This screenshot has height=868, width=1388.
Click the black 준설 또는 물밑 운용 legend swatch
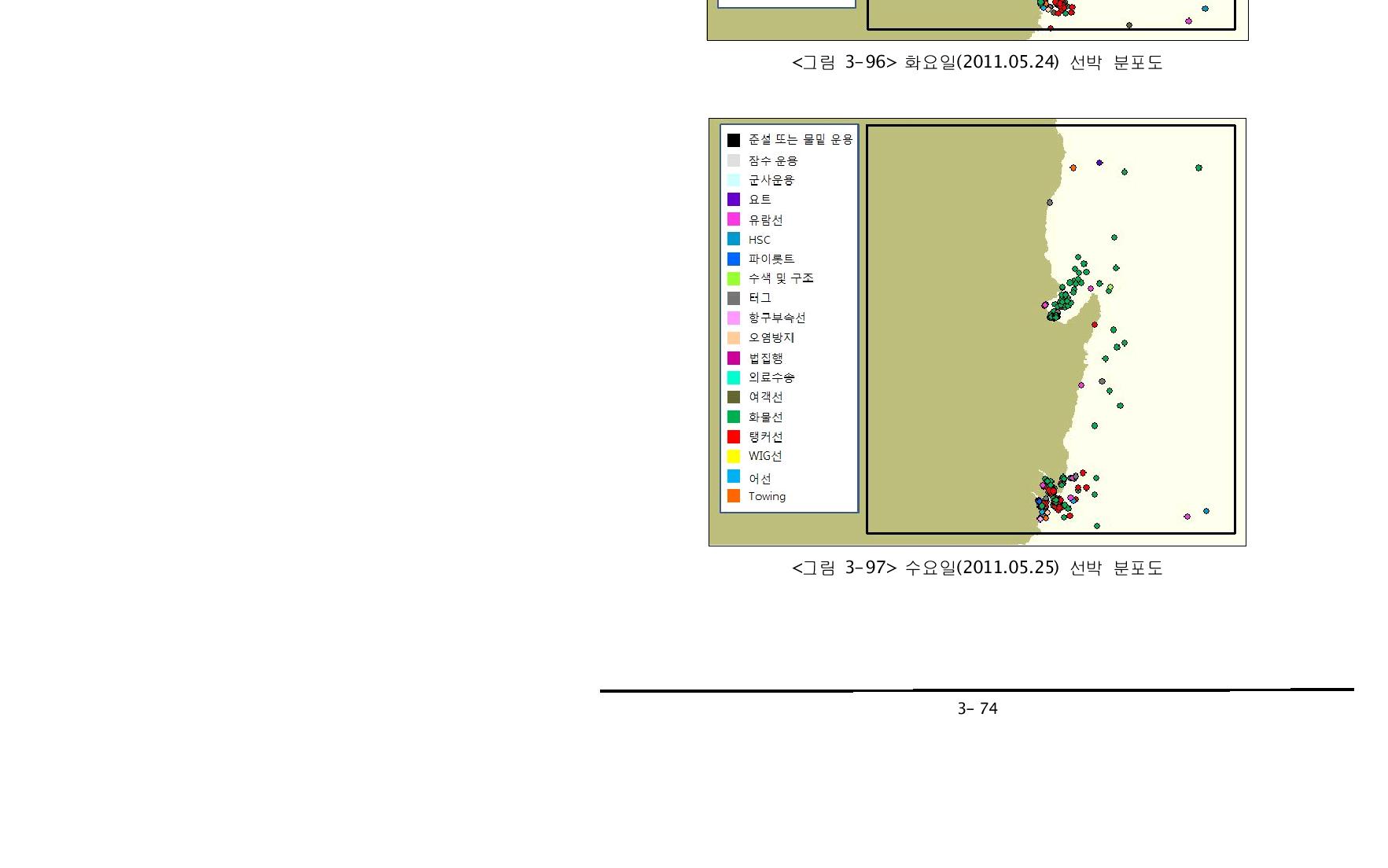(734, 140)
